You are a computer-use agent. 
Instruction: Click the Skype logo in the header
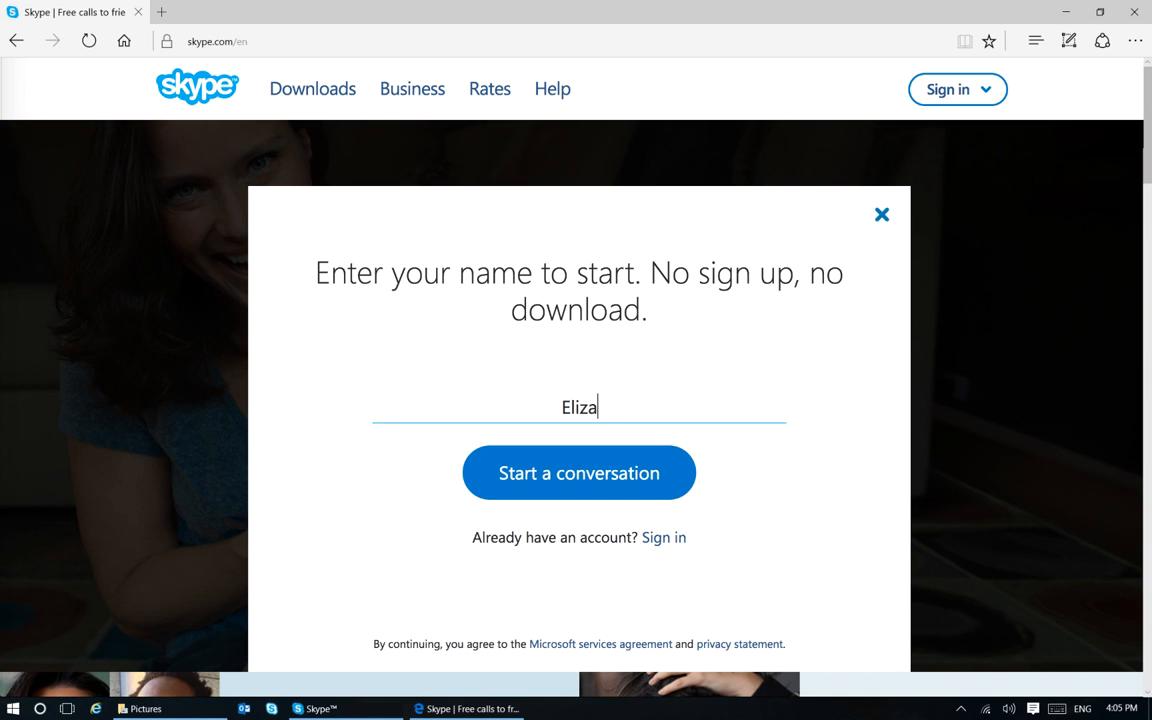pyautogui.click(x=197, y=87)
